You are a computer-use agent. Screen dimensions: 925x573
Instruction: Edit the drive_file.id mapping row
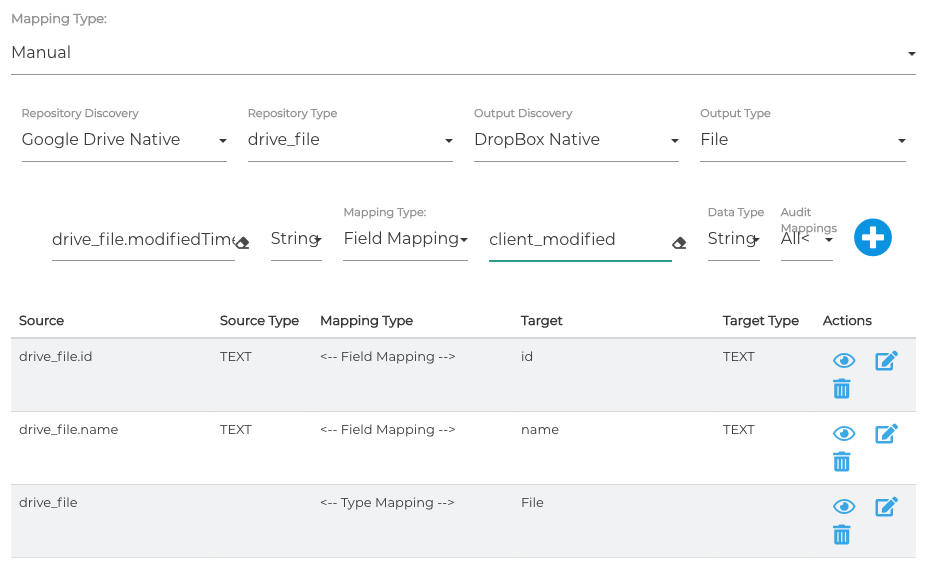click(886, 361)
